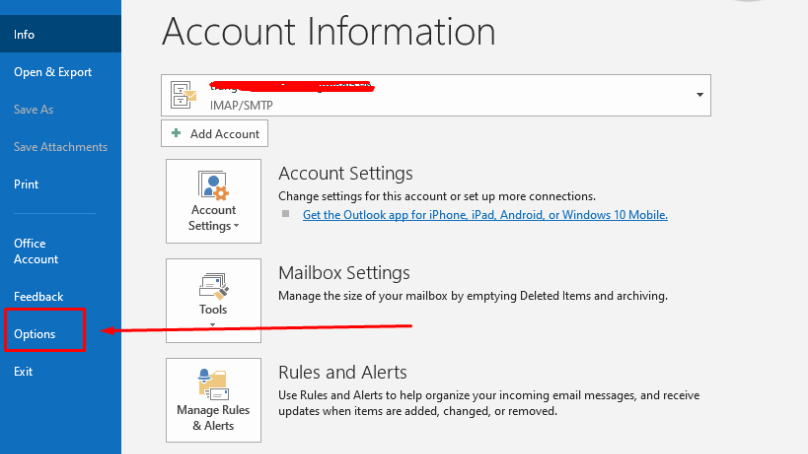The height and width of the screenshot is (454, 808).
Task: Open the Get the Outlook app link
Action: point(485,214)
